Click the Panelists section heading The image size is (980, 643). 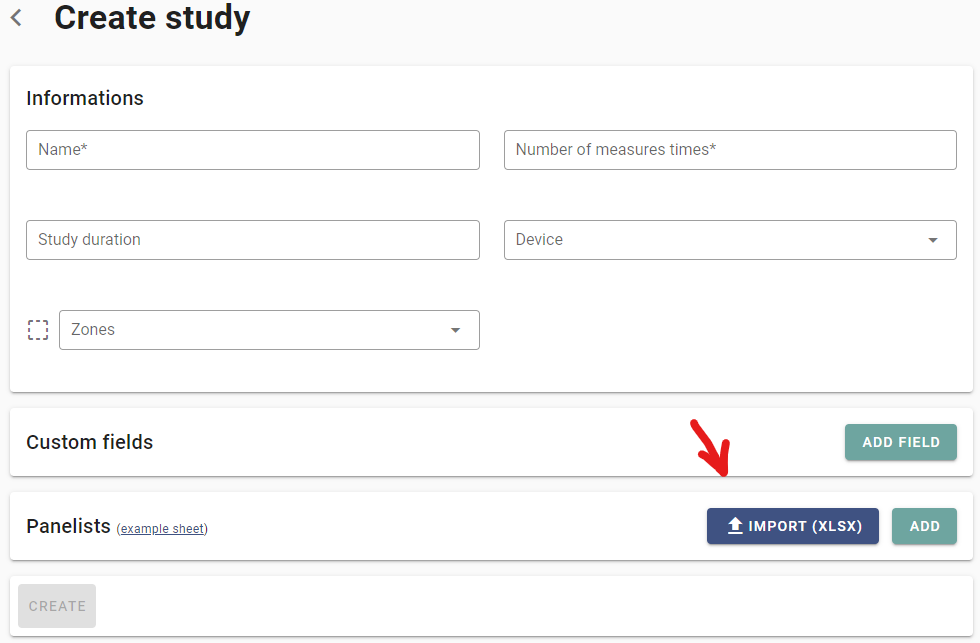(68, 526)
